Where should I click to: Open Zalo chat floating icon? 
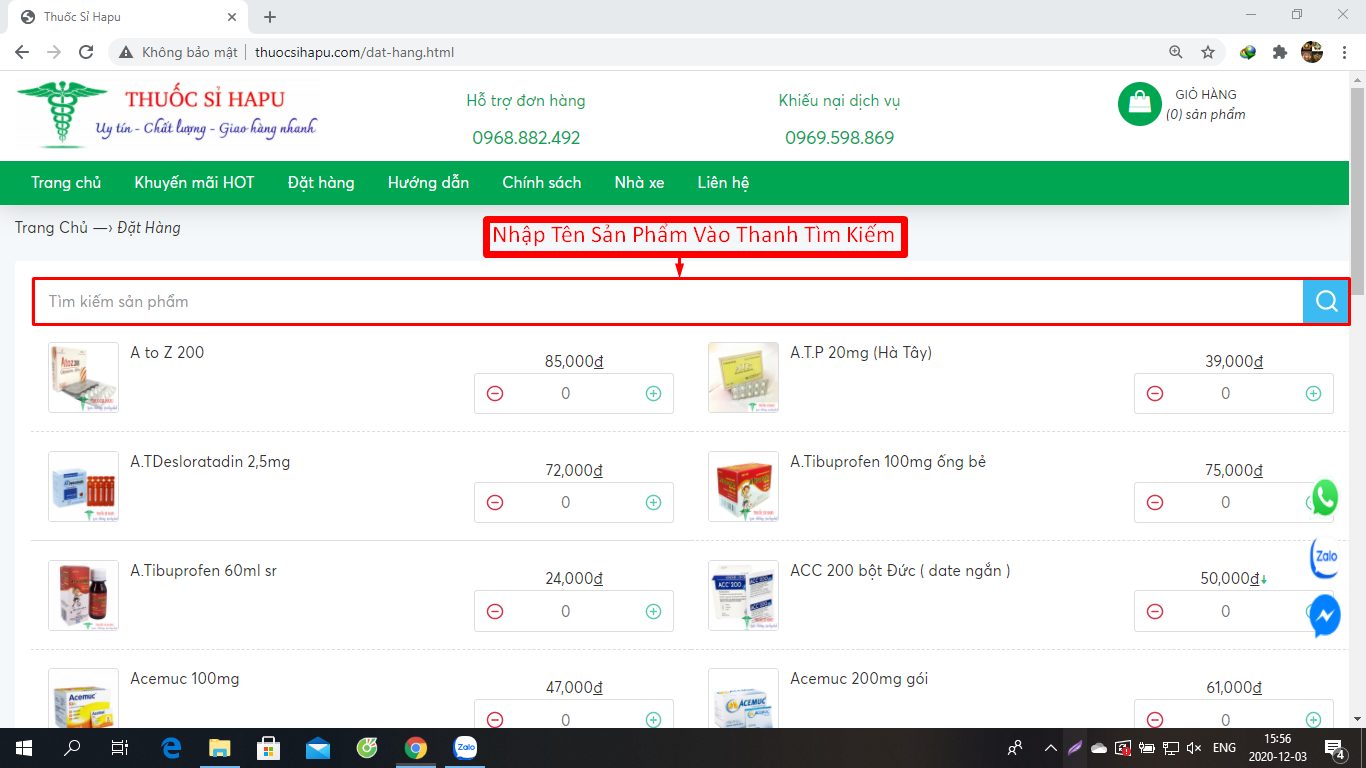point(1325,557)
